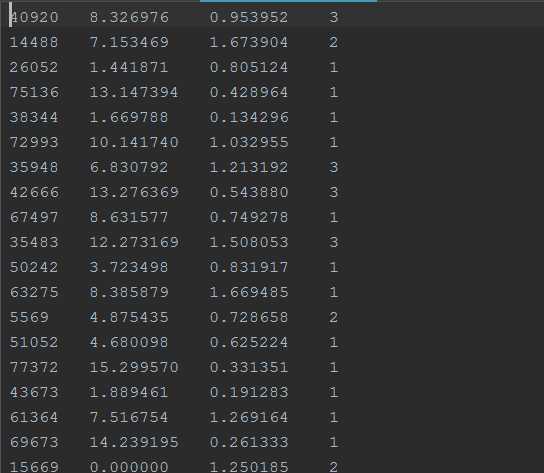Image resolution: width=544 pixels, height=473 pixels.
Task: Place cursor on 14.239195
Action: tap(134, 442)
